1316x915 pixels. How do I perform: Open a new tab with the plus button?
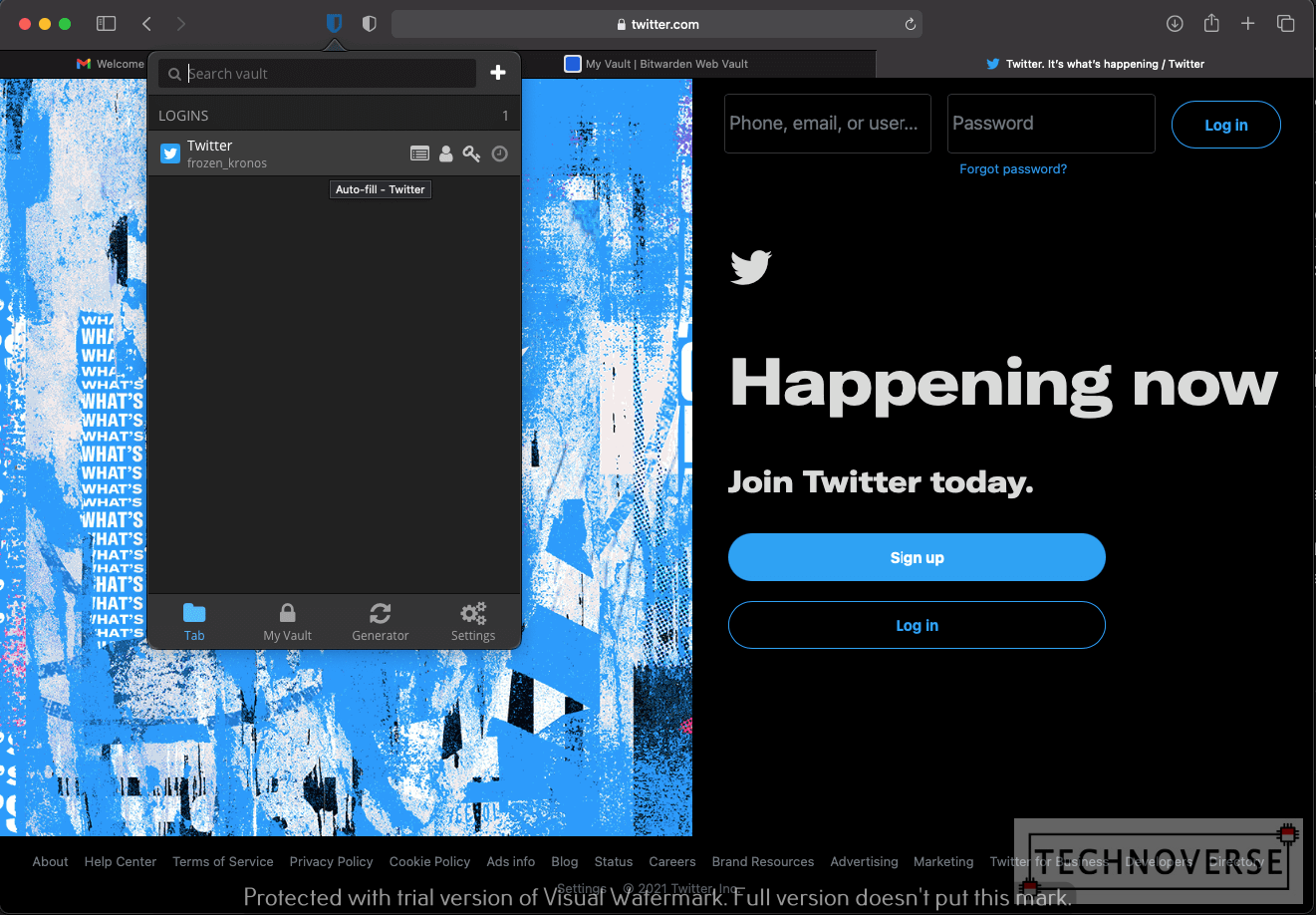[1247, 23]
